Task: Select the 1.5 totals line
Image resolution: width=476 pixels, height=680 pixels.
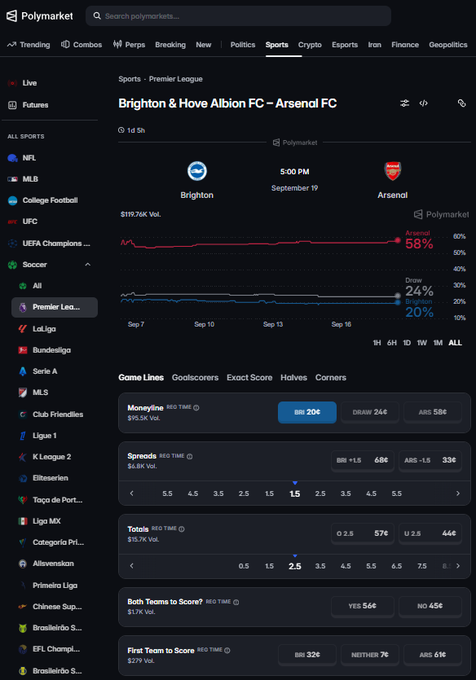Action: pos(269,566)
